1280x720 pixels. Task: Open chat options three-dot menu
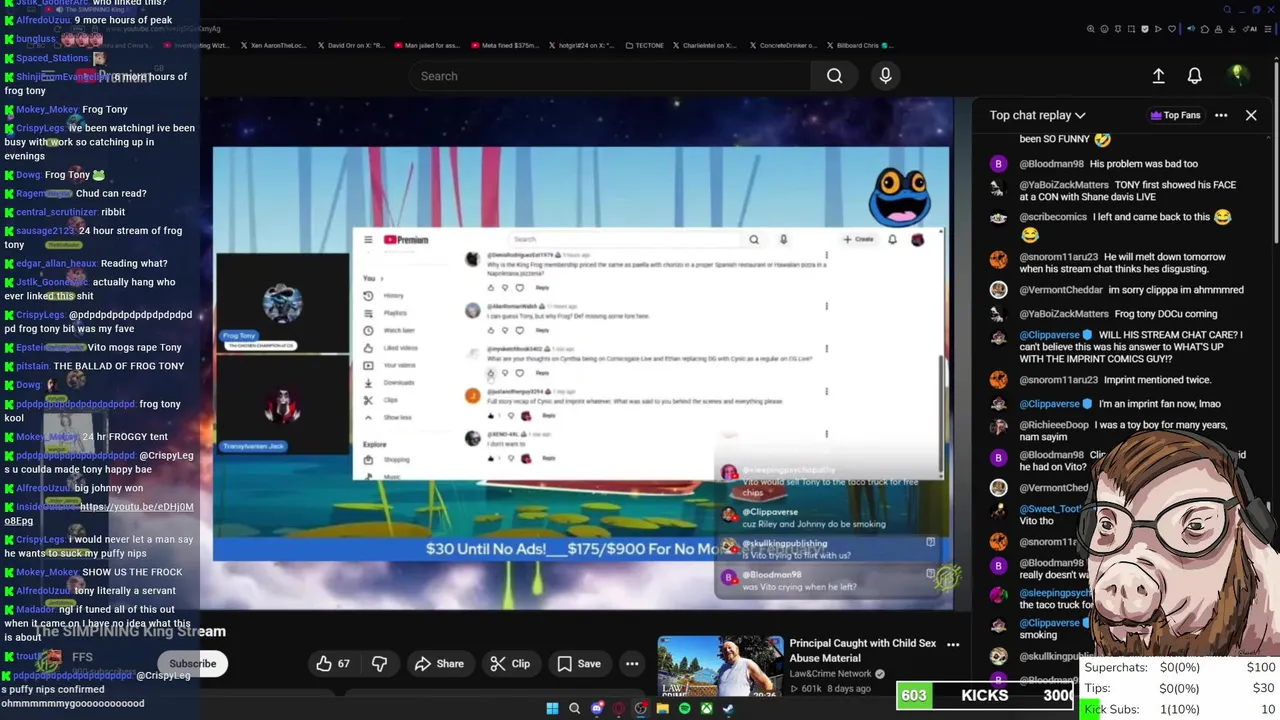1221,115
